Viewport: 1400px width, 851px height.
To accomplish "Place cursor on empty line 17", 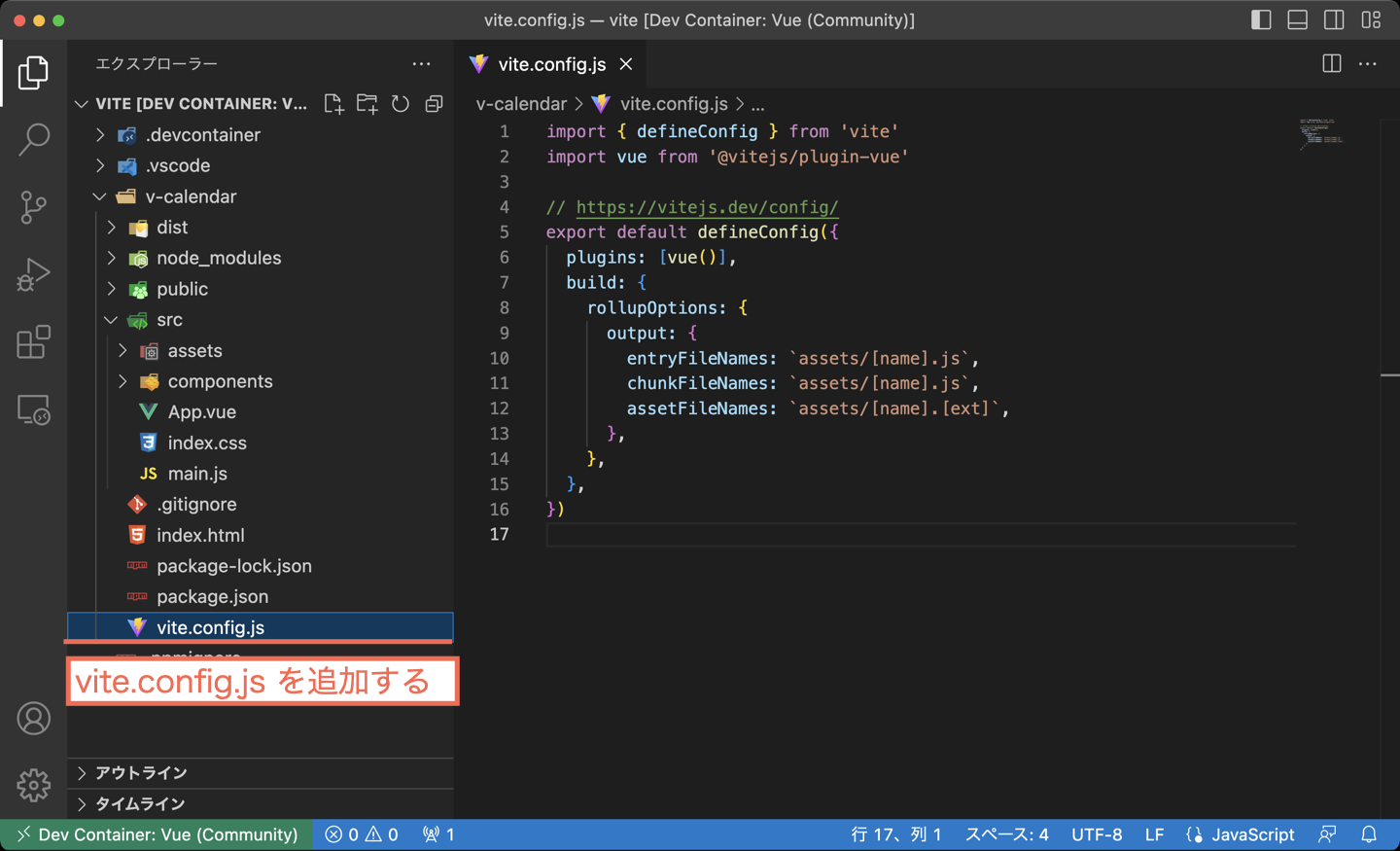I will pyautogui.click(x=920, y=534).
